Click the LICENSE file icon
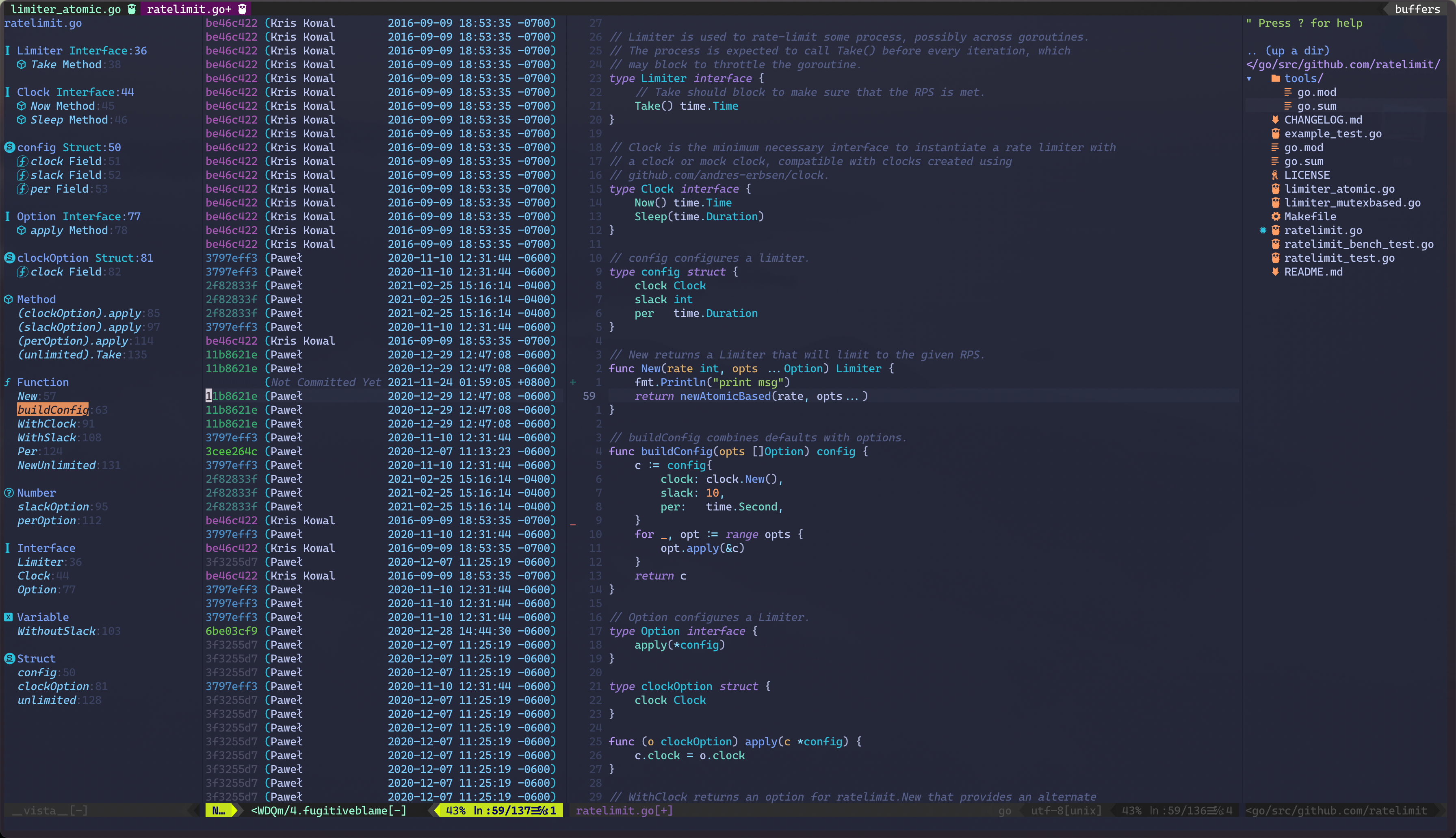1456x838 pixels. pos(1275,175)
